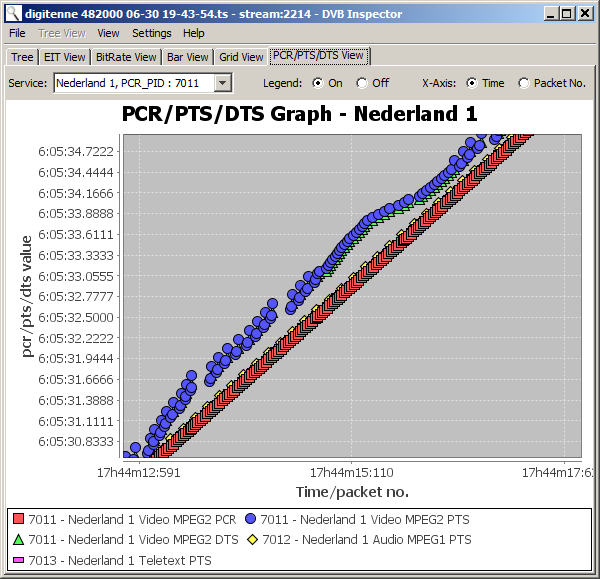The image size is (600, 579).
Task: Click the yellow diamond Audio PTS legend marker
Action: (253, 540)
